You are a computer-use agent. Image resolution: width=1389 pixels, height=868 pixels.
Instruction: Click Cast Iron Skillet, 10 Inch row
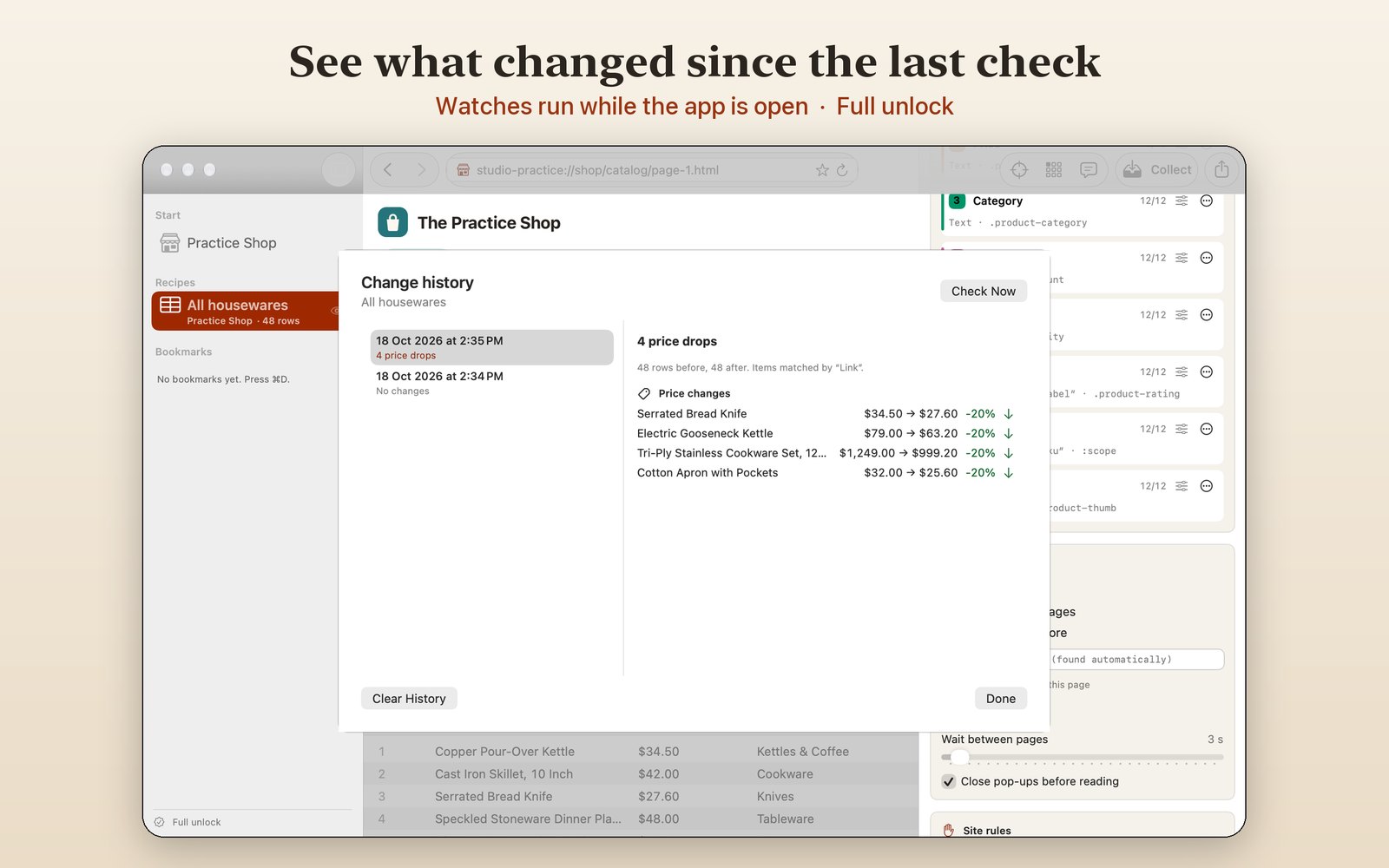(x=641, y=774)
